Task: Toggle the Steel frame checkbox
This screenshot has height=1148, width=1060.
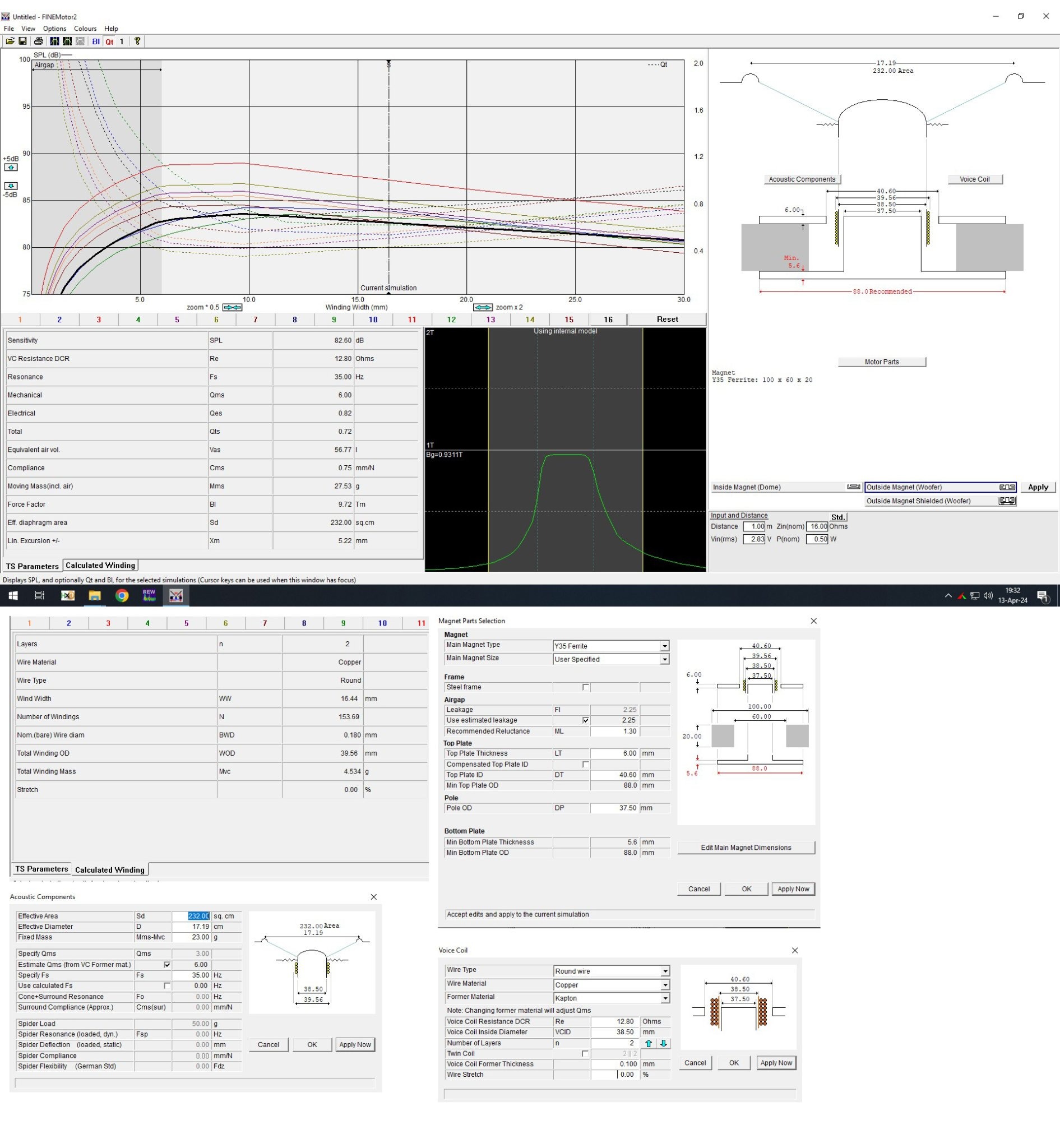Action: pos(586,687)
